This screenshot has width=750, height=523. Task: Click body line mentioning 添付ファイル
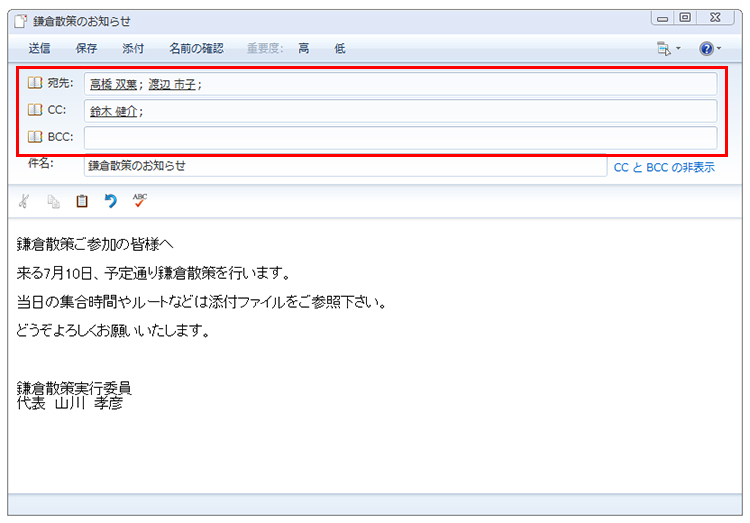[201, 302]
